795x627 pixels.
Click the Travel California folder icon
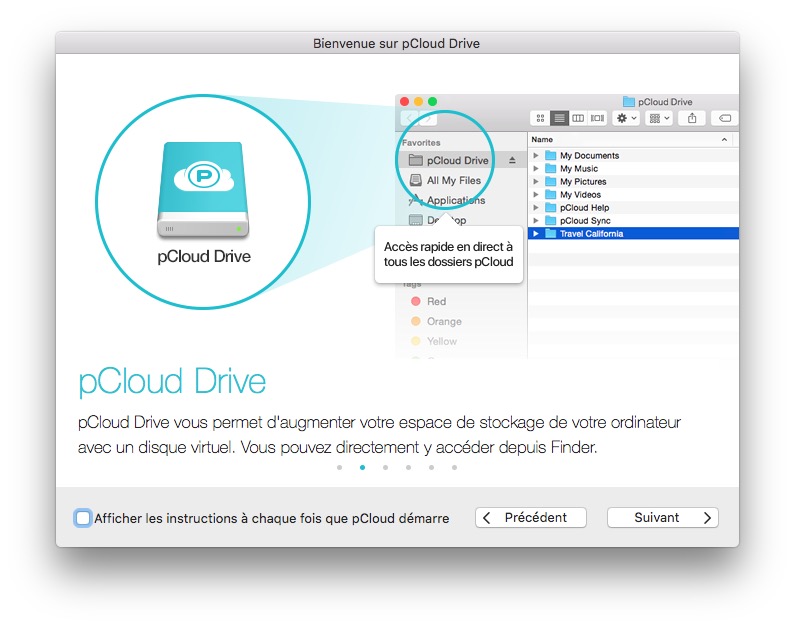[x=550, y=233]
